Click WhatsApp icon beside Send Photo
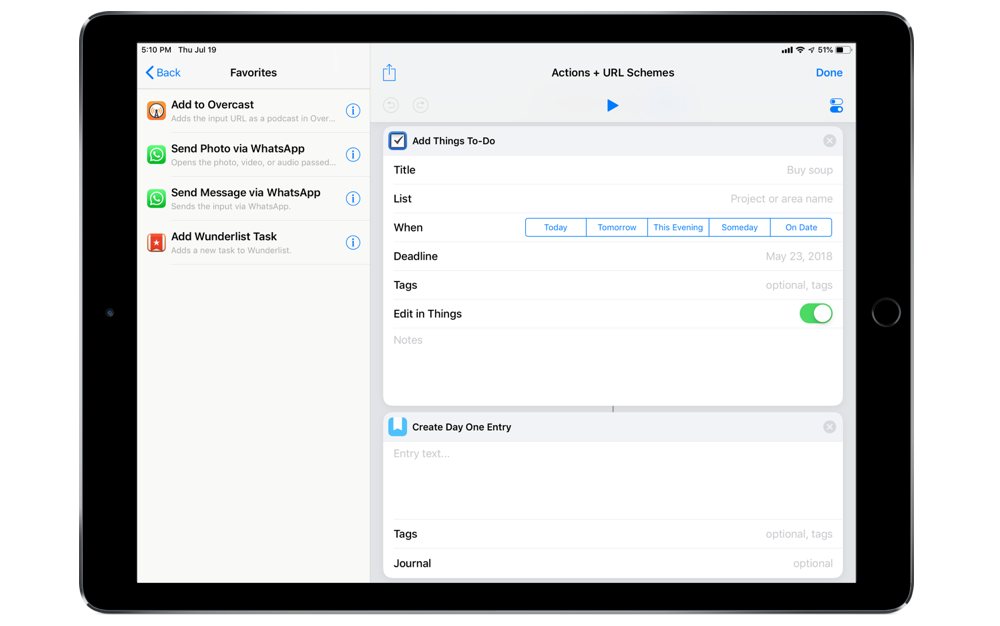Screen dimensions: 1000x626 tap(156, 154)
